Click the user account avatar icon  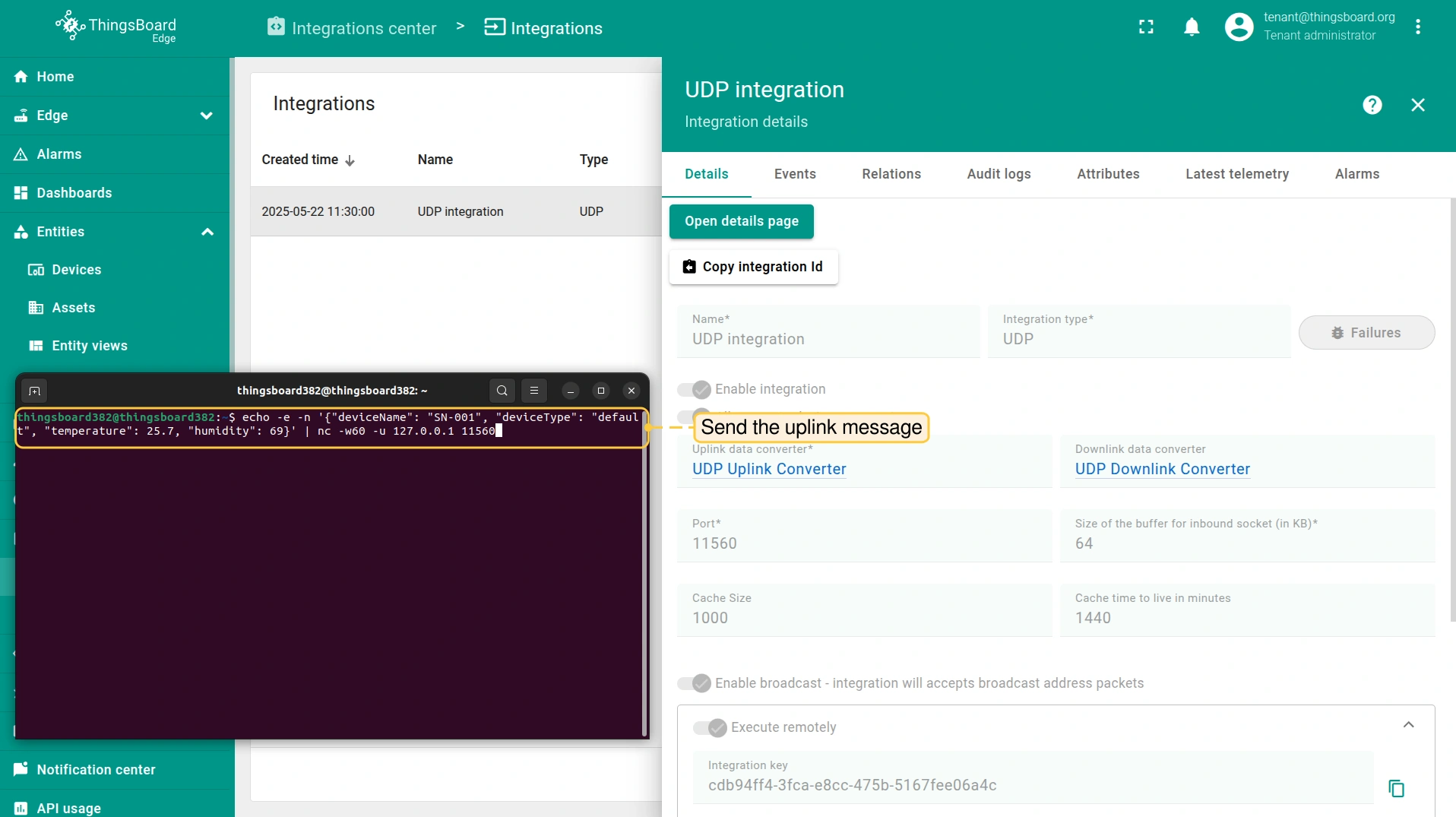[x=1239, y=27]
